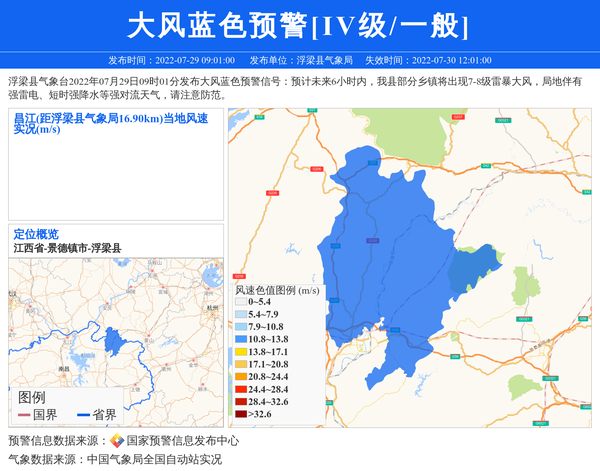Pick the 10.8~13.8 blue legend swatch
This screenshot has height=471, width=600.
tap(241, 339)
